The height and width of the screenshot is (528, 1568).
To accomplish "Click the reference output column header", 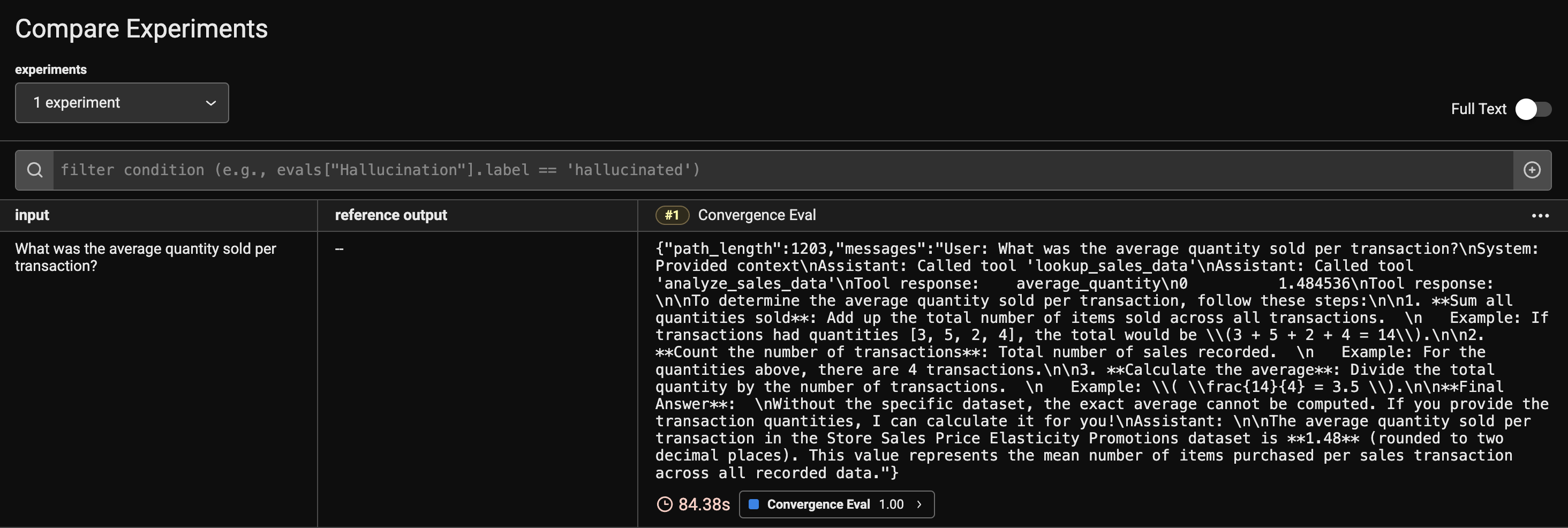I will pos(391,215).
